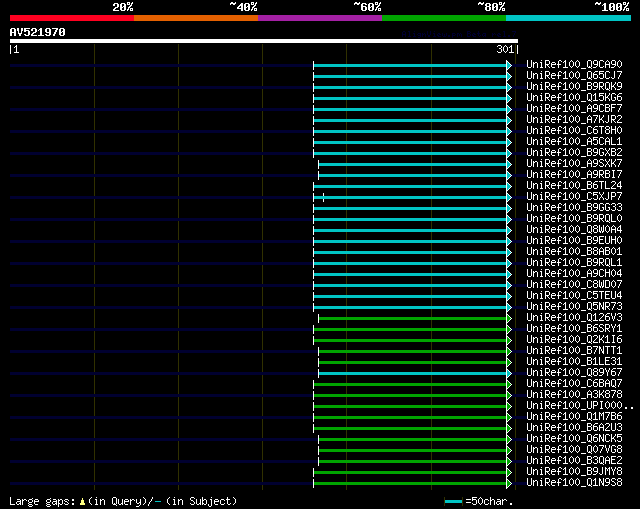Select the UniRef100_B6TL24 label
This screenshot has width=640, height=509.
(574, 186)
